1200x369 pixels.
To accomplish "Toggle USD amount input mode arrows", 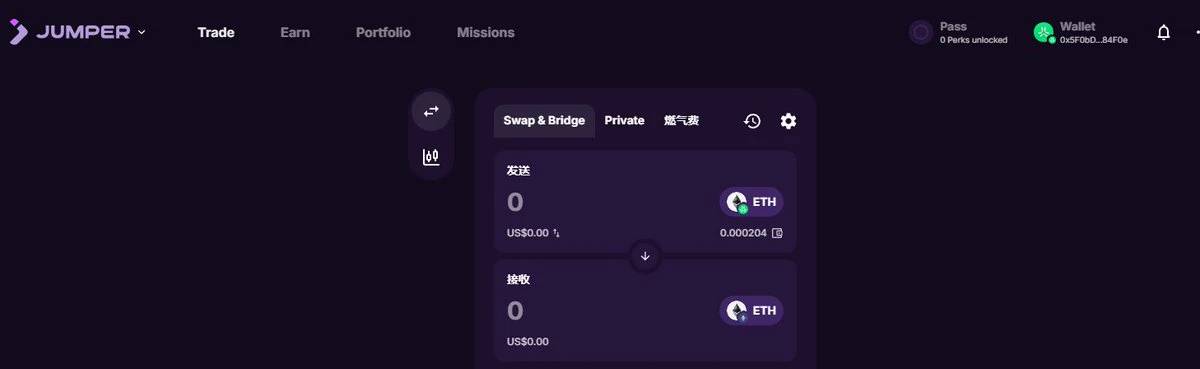I will (x=557, y=233).
